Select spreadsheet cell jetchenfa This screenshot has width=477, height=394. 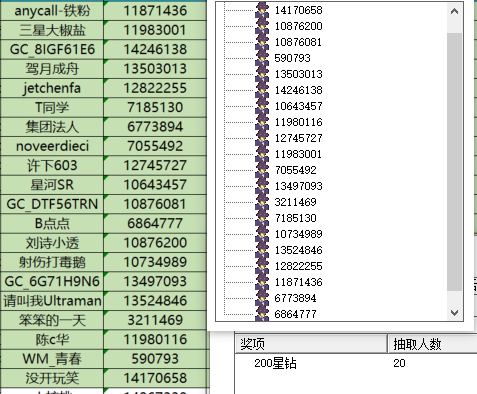click(52, 88)
